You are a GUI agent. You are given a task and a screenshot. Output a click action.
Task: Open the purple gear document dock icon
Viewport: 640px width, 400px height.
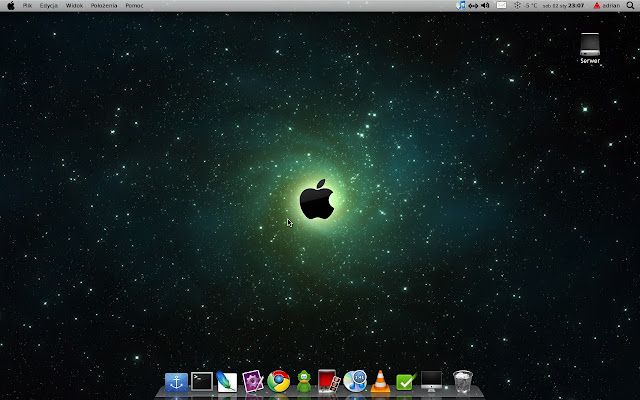point(253,381)
